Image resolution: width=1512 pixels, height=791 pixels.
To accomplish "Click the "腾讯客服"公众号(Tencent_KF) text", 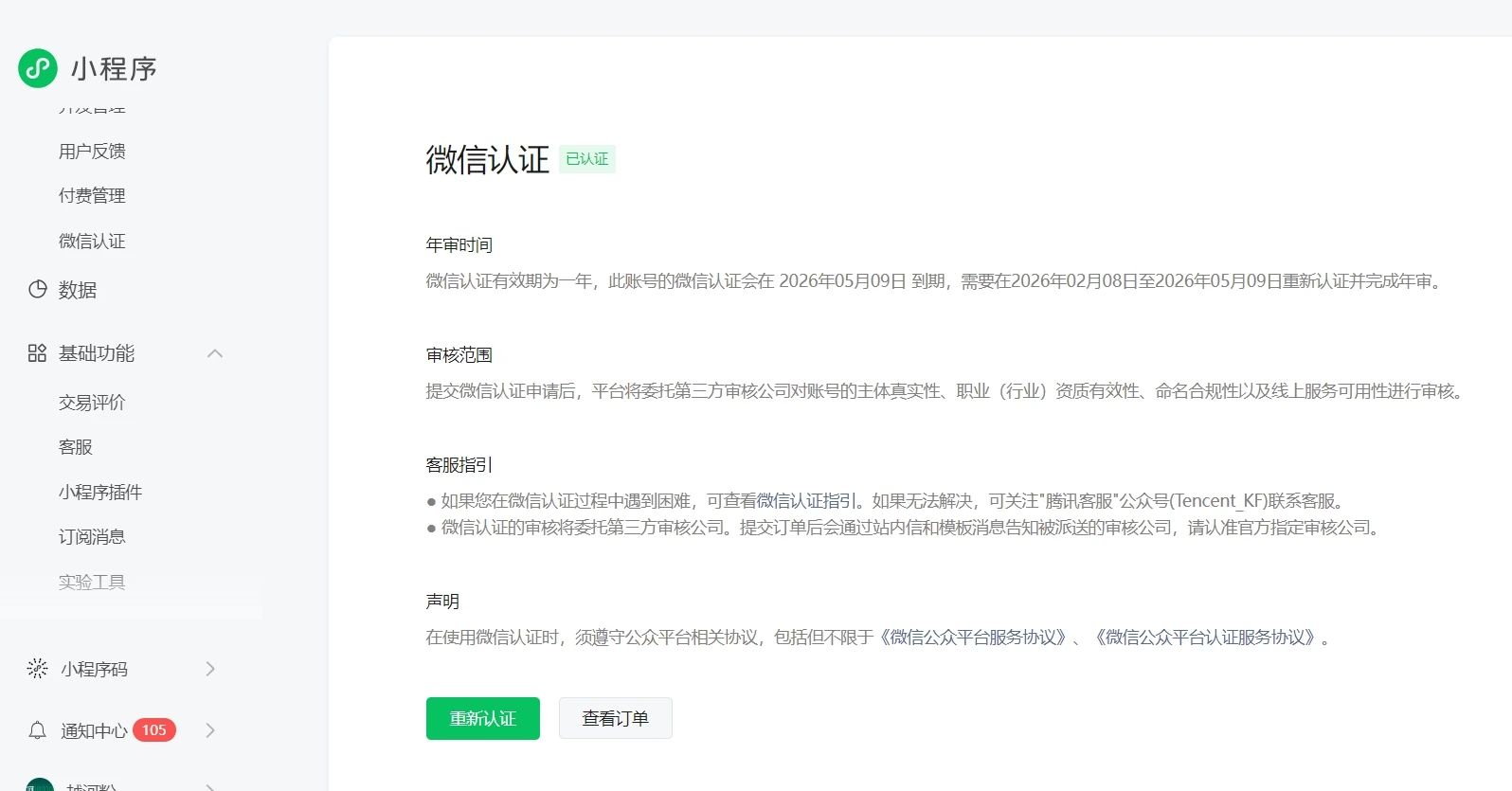I will 1155,501.
